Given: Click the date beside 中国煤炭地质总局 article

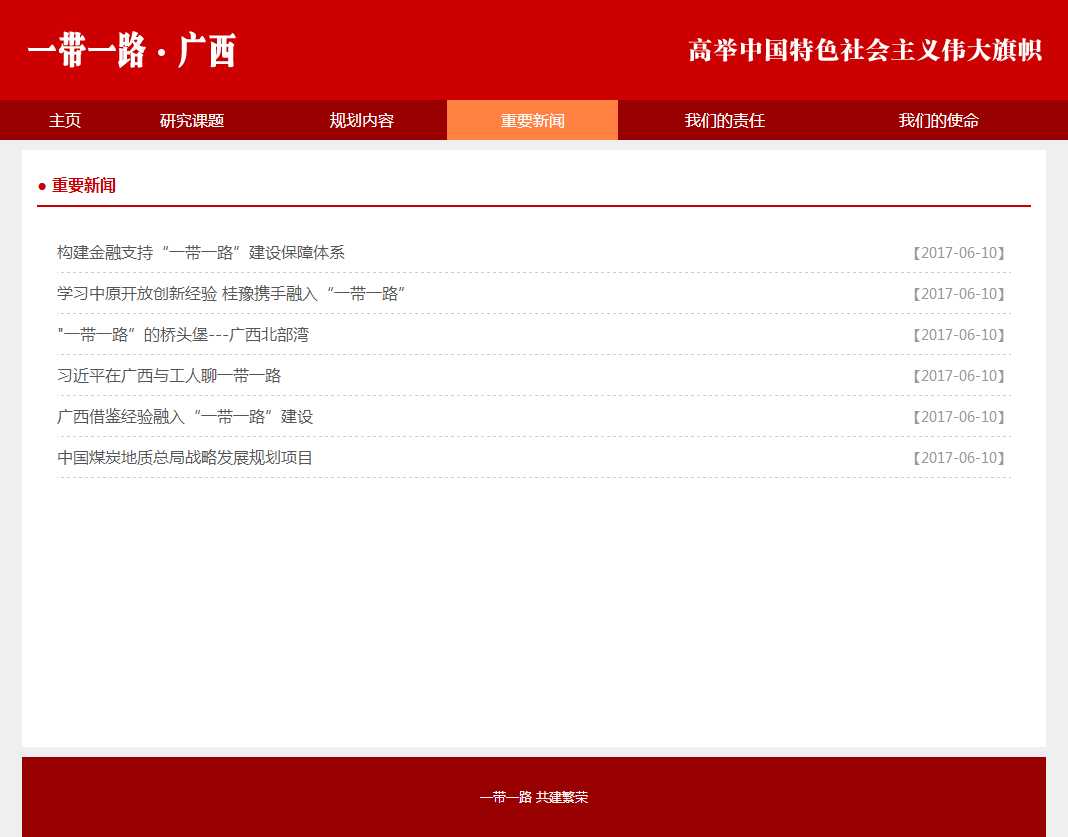Looking at the screenshot, I should tap(959, 458).
